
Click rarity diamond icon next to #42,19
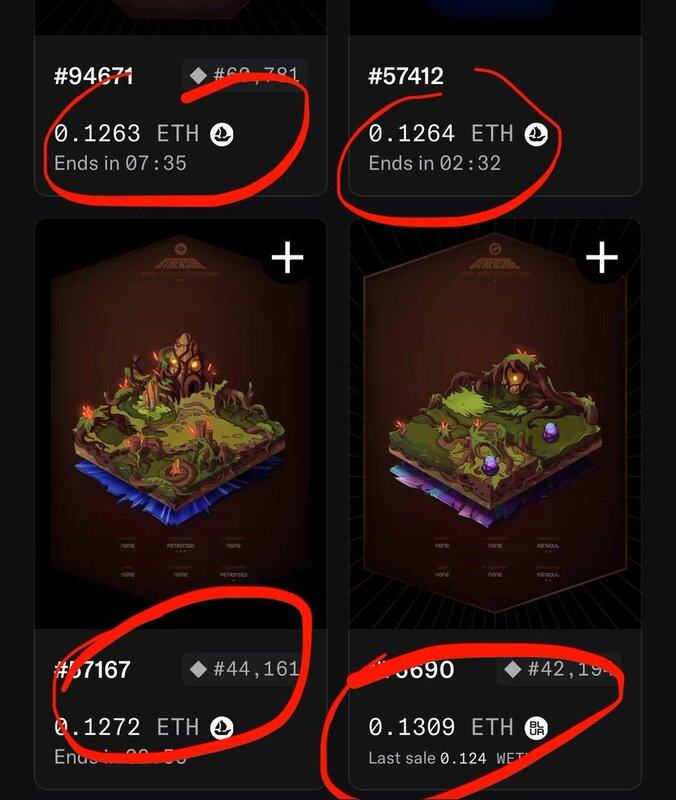[x=512, y=669]
